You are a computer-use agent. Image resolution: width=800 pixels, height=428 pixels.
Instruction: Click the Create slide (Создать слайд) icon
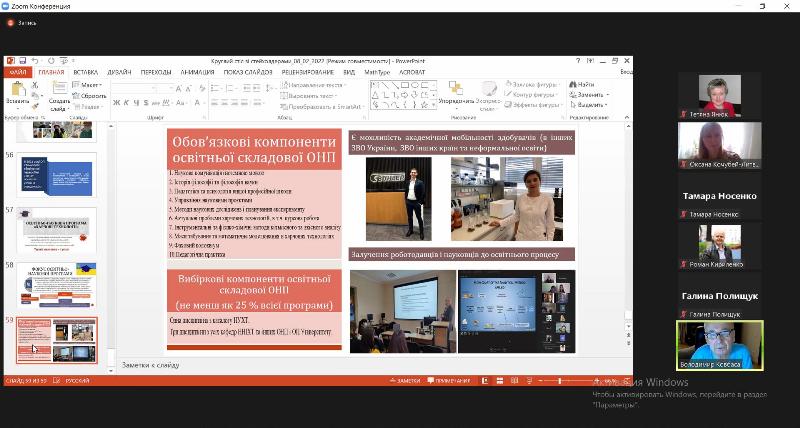pos(58,89)
